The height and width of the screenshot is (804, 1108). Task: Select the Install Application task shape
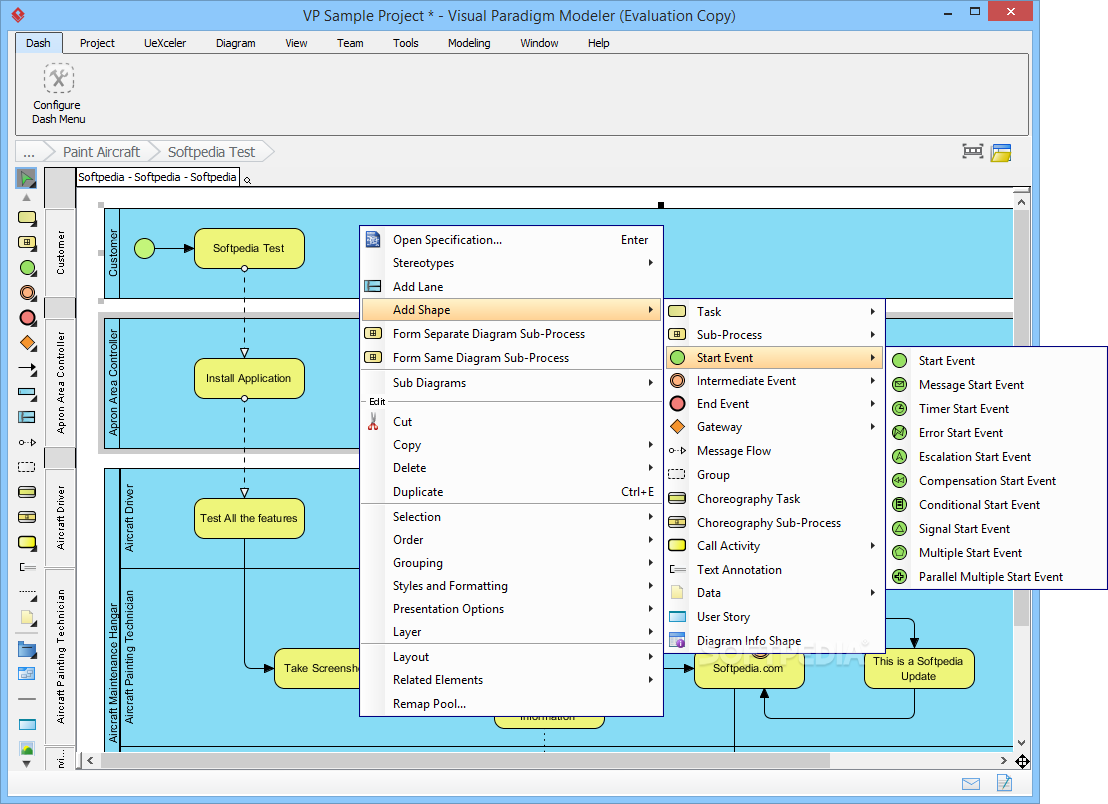[x=249, y=379]
